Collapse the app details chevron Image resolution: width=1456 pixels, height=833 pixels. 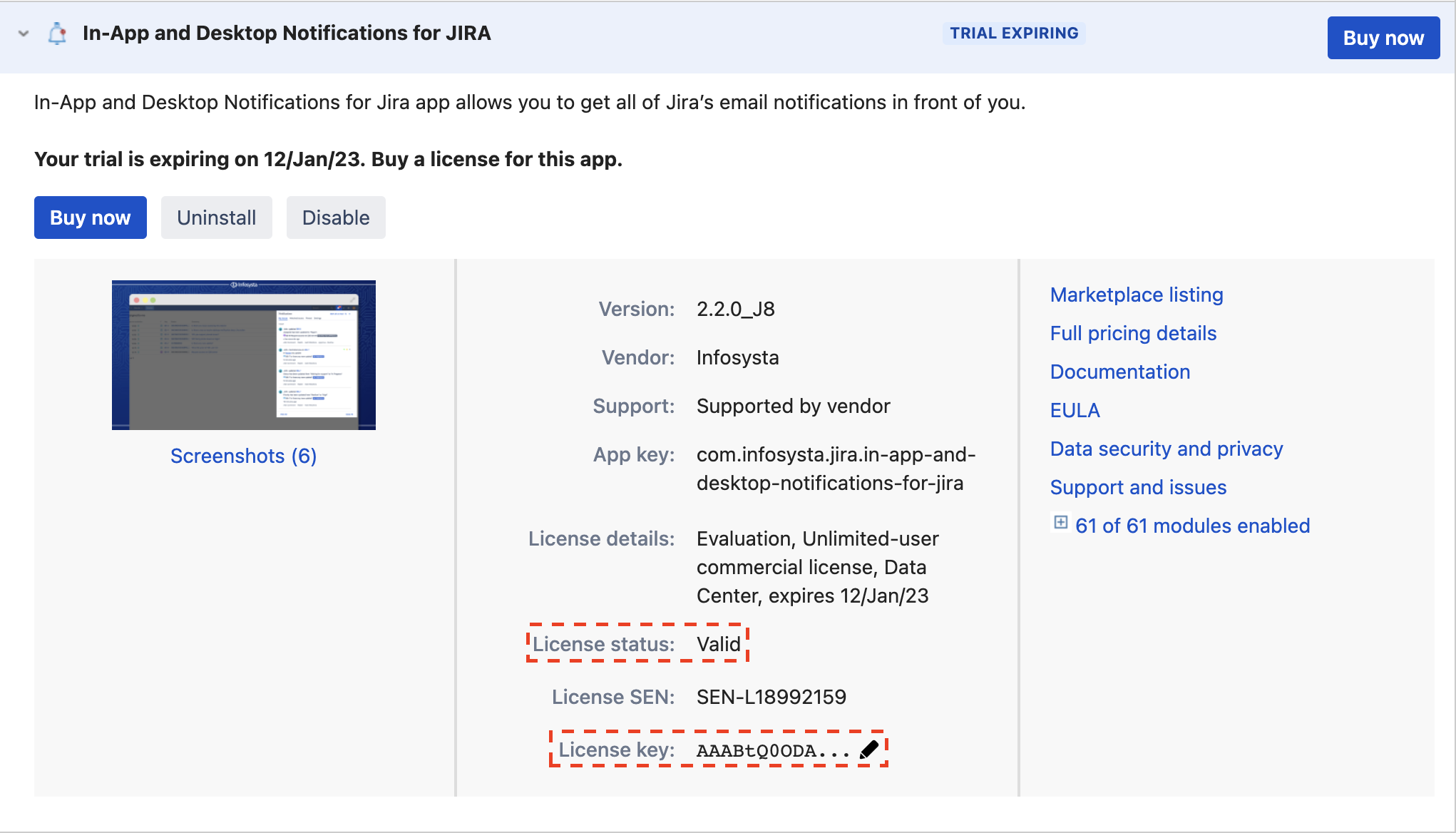pos(24,34)
